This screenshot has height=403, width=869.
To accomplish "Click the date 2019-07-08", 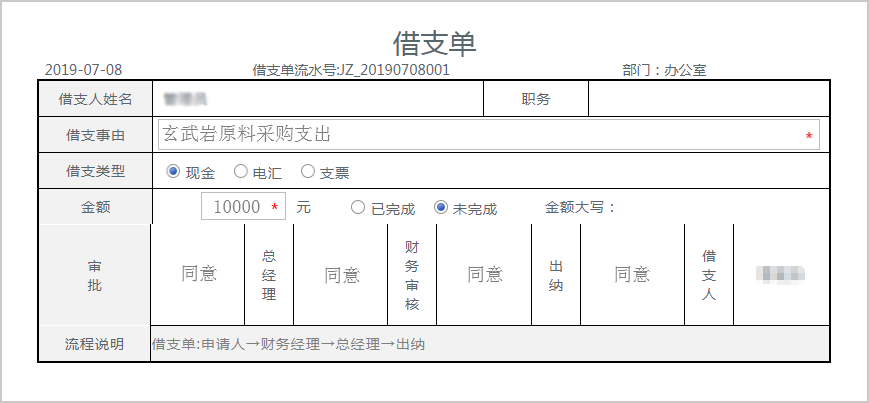I will point(83,70).
